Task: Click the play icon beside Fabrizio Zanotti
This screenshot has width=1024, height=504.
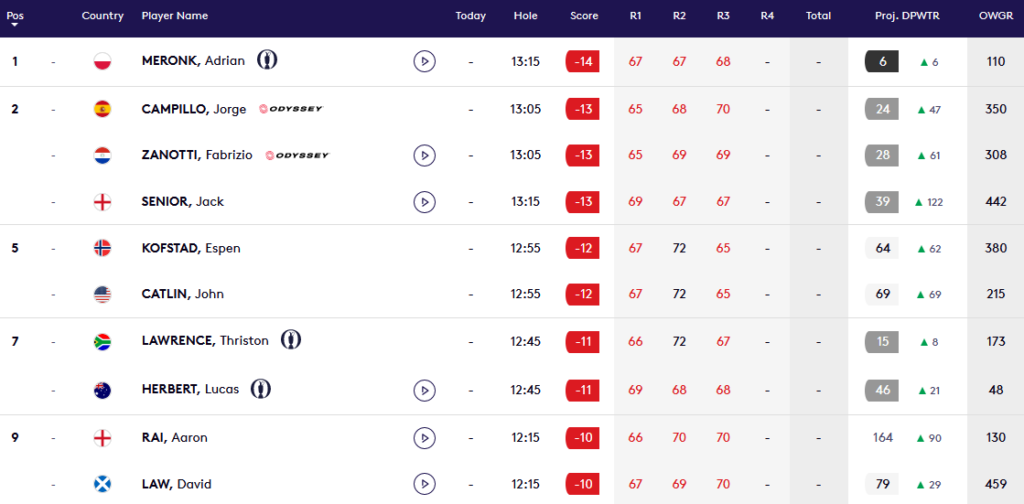Action: coord(424,155)
